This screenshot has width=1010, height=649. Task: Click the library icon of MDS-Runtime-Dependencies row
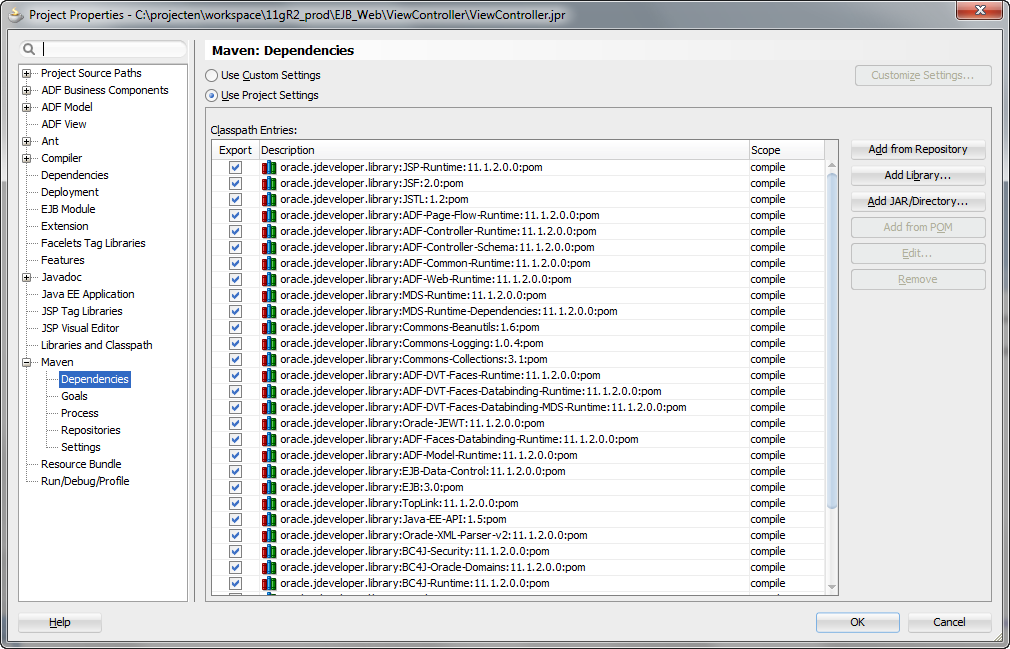coord(269,312)
